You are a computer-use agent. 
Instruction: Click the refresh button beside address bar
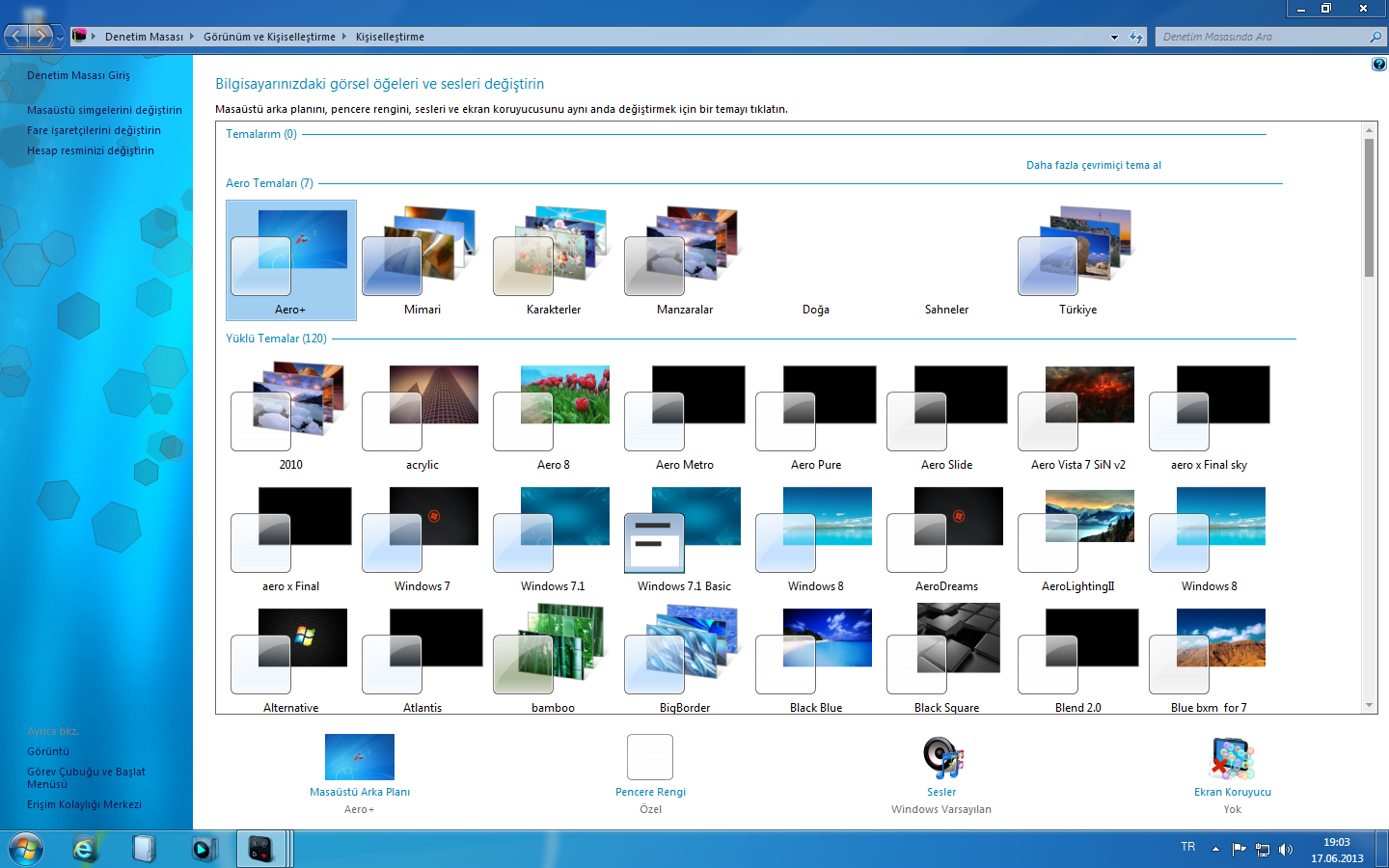pyautogui.click(x=1136, y=37)
